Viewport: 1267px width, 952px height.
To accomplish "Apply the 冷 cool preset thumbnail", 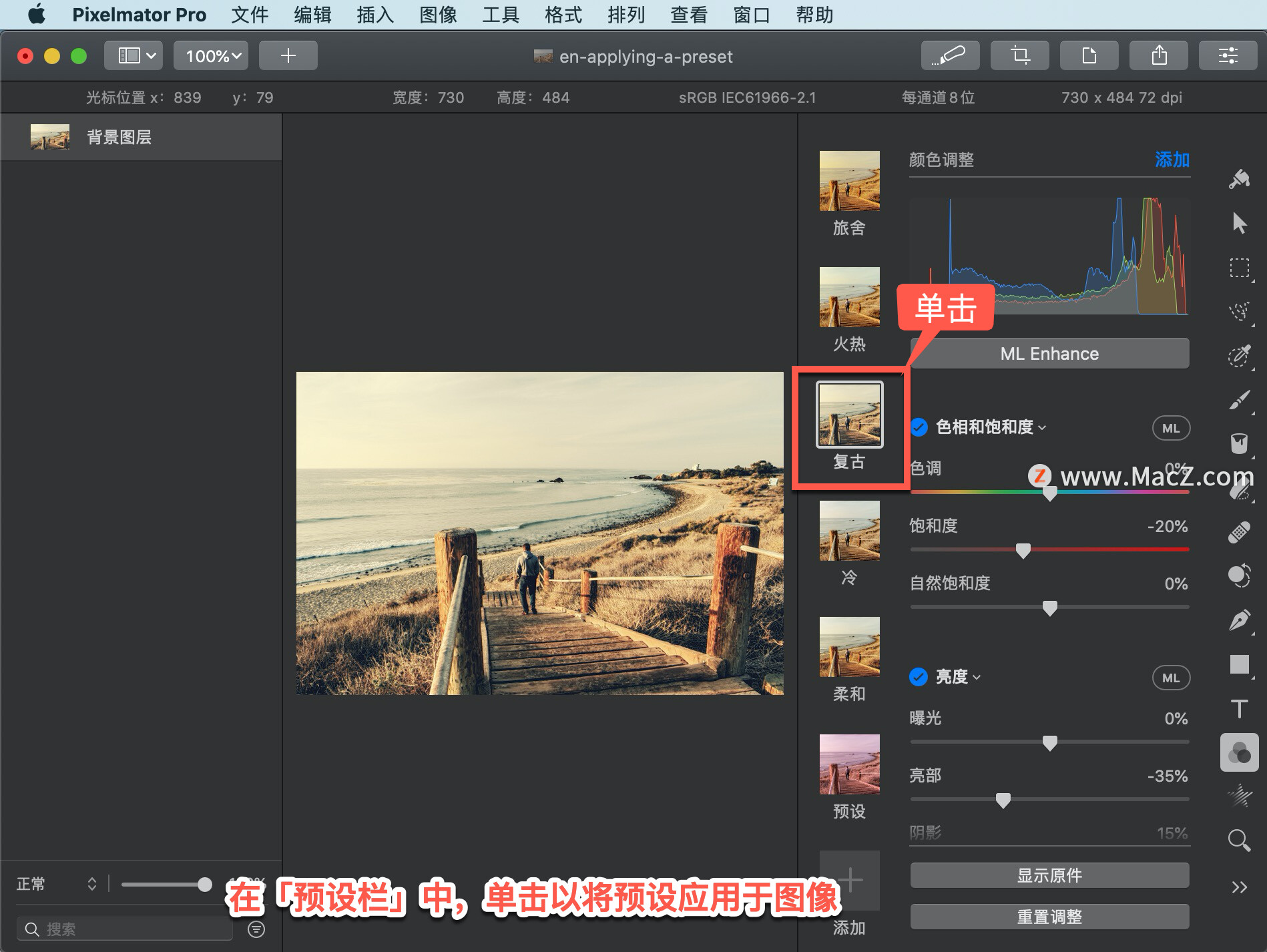I will [x=849, y=531].
